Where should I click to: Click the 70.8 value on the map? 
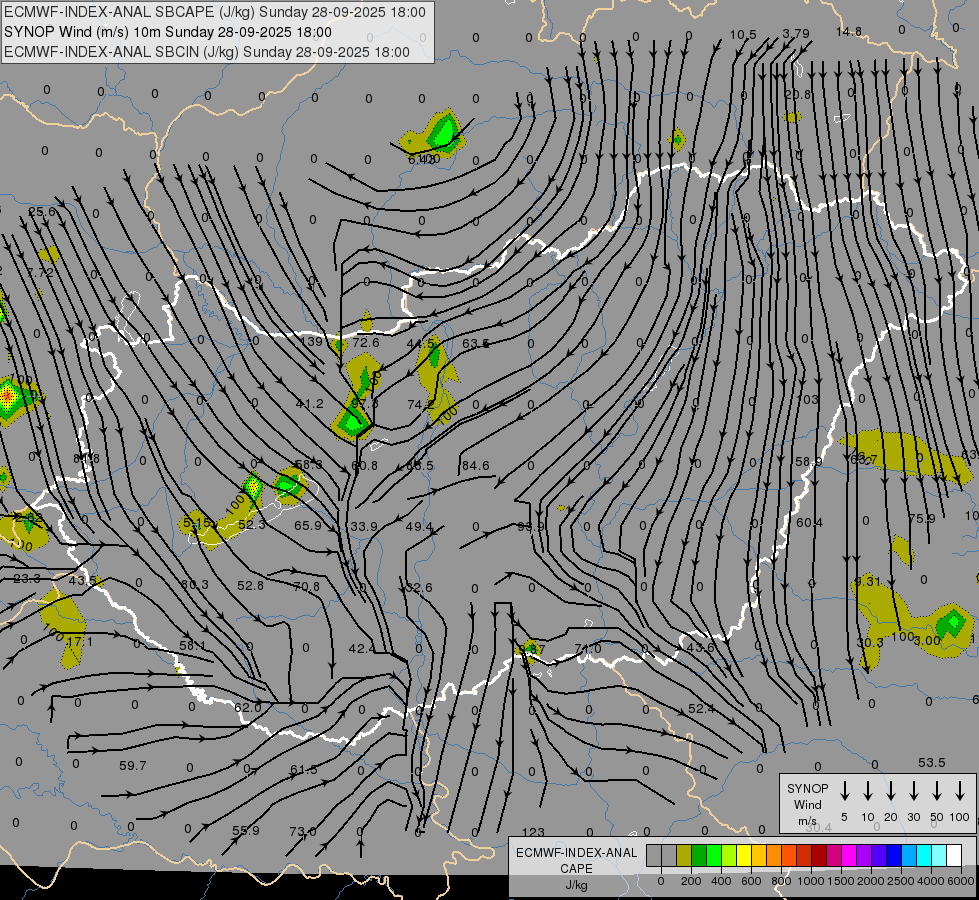(307, 586)
